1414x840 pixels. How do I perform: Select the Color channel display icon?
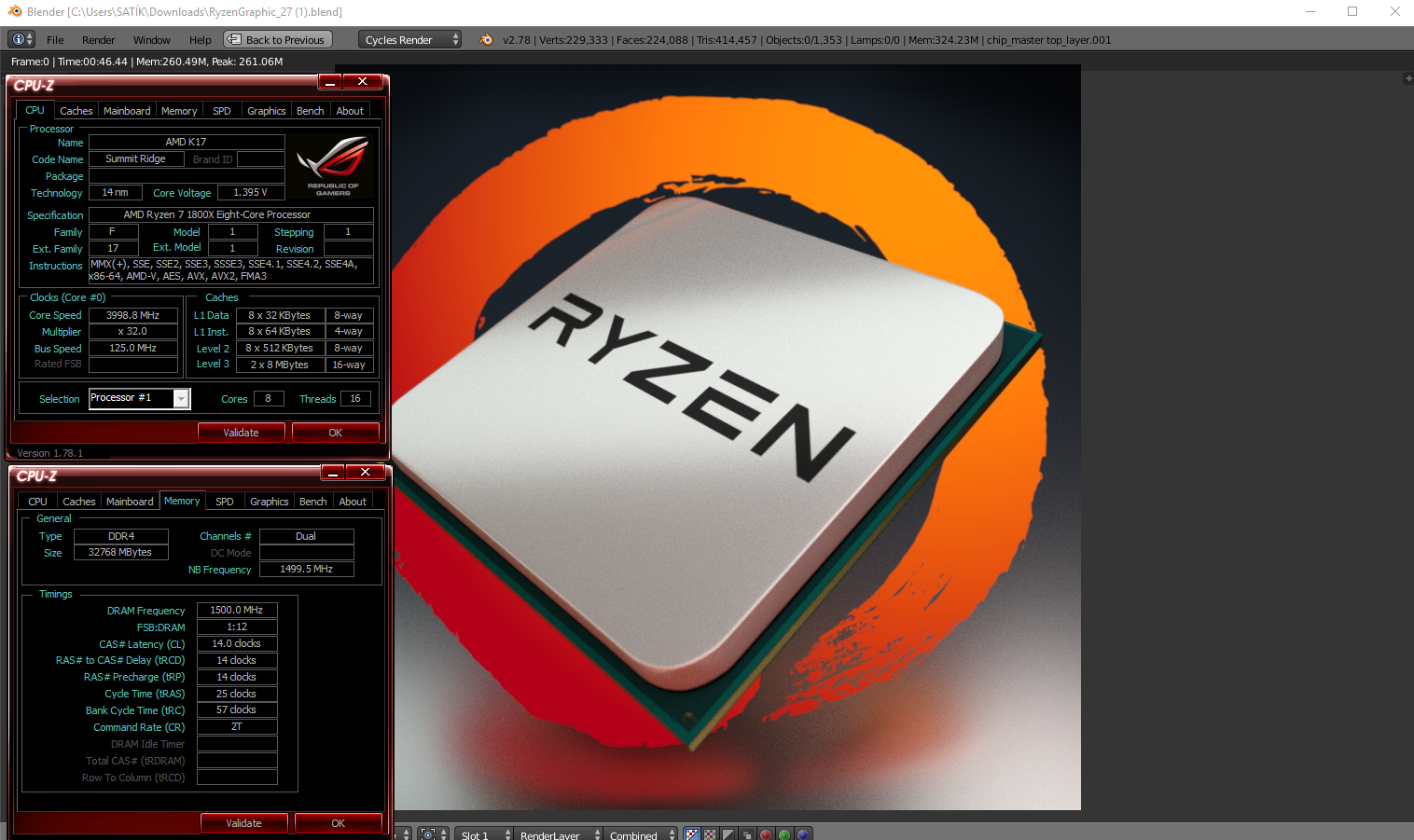click(710, 834)
